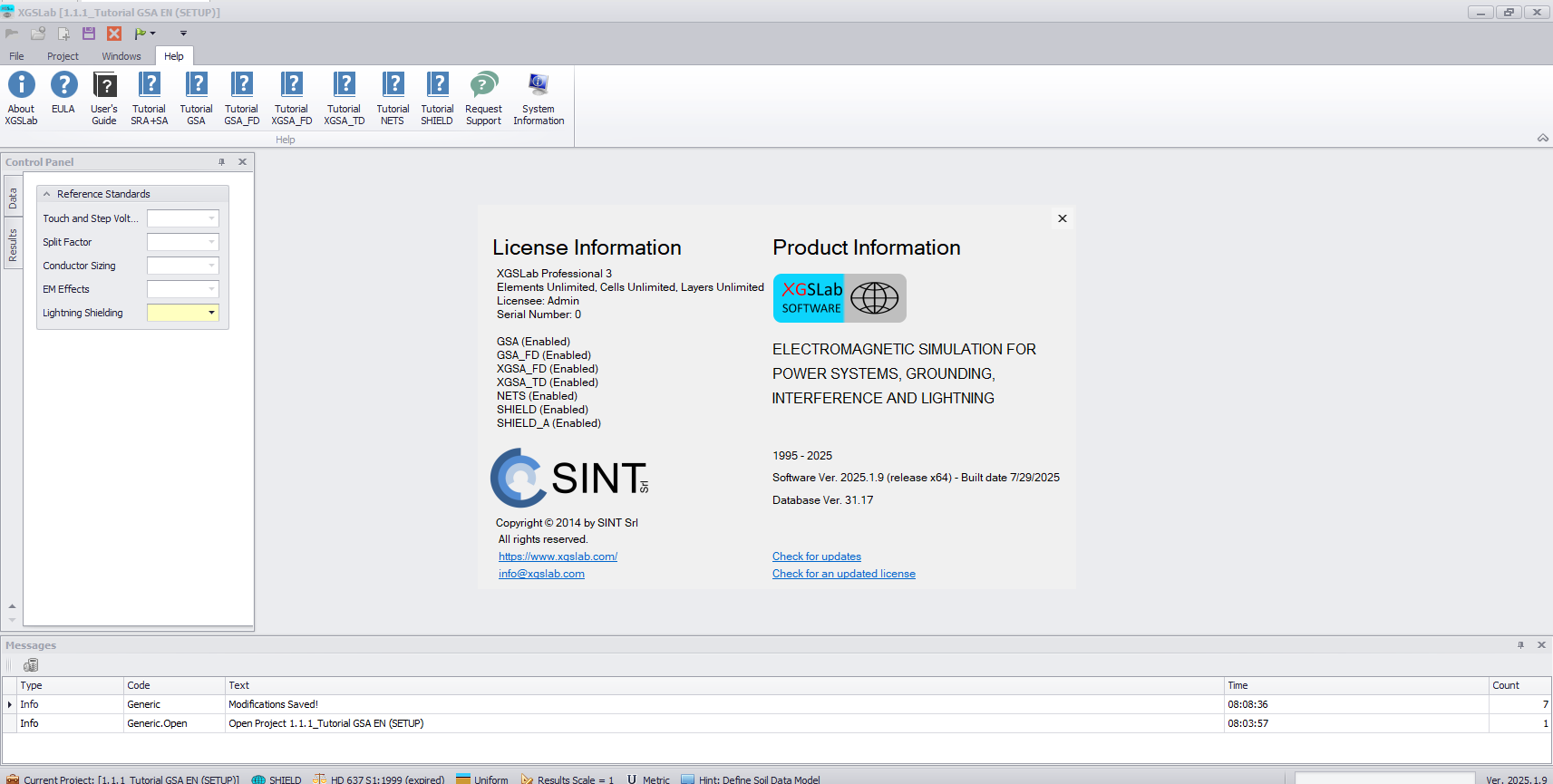
Task: Click the Count column header in Messages
Action: tap(1520, 685)
